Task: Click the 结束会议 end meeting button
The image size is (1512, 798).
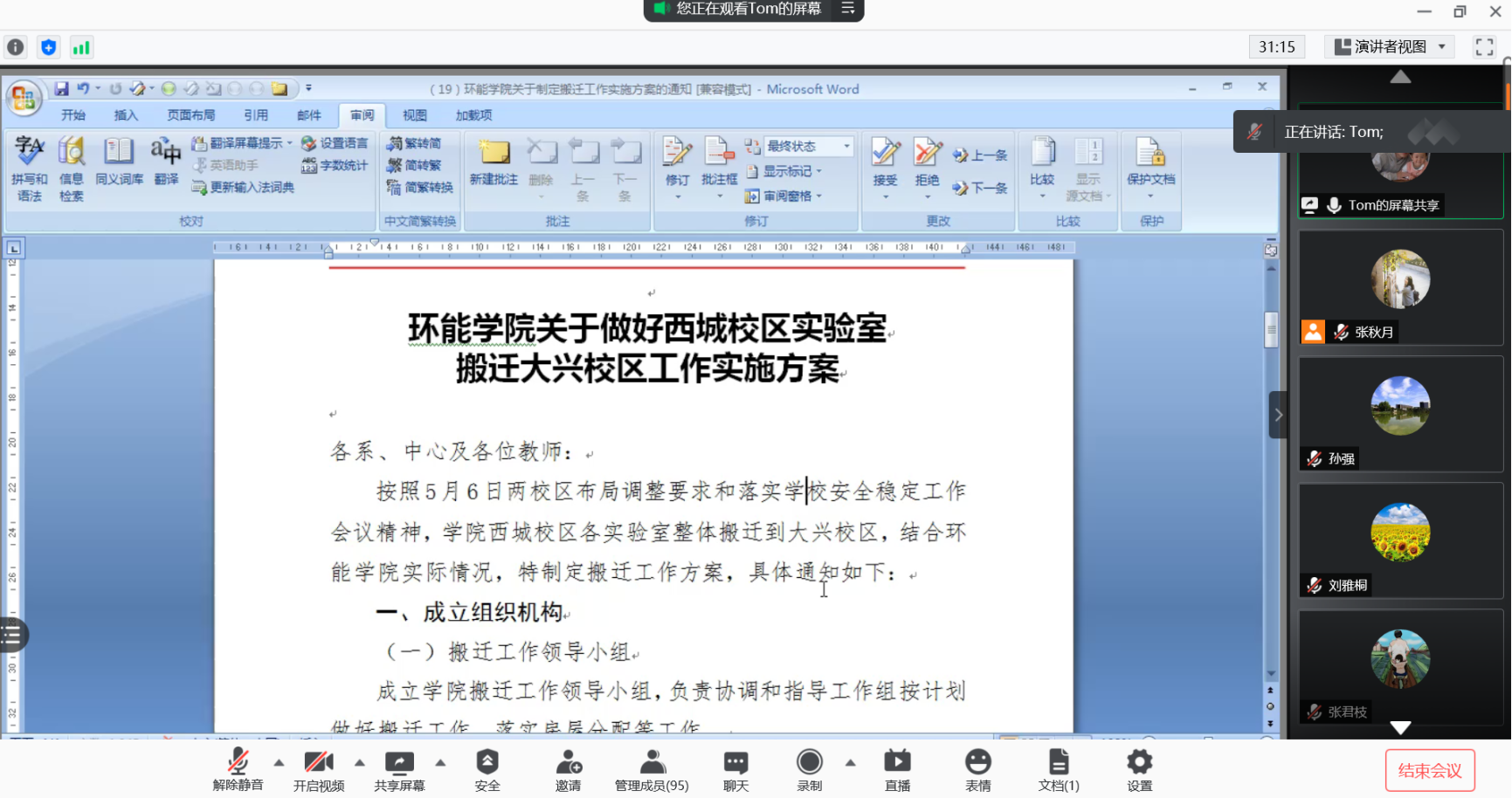Action: pyautogui.click(x=1429, y=770)
